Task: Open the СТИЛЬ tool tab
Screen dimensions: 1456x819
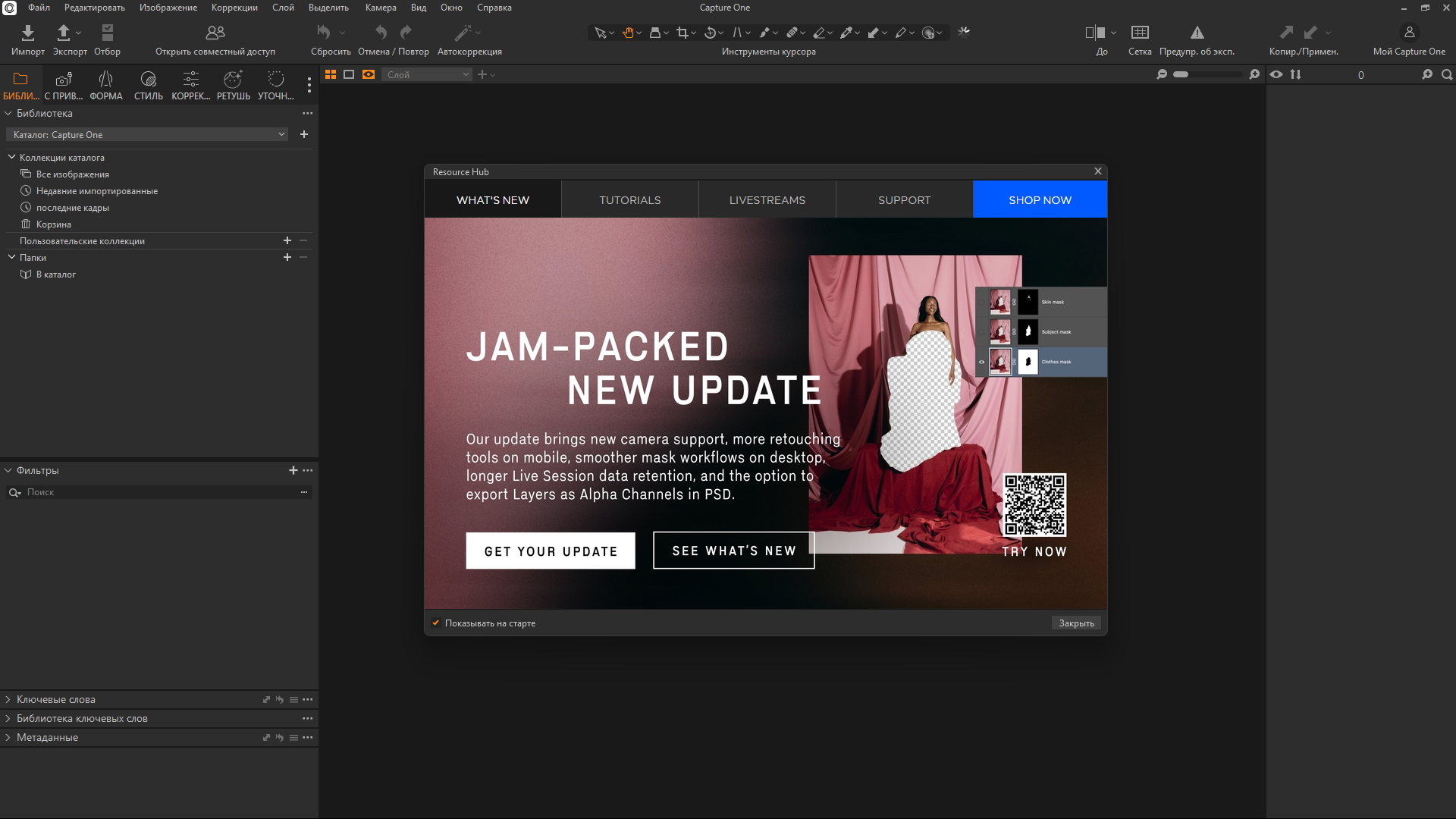Action: pos(148,84)
